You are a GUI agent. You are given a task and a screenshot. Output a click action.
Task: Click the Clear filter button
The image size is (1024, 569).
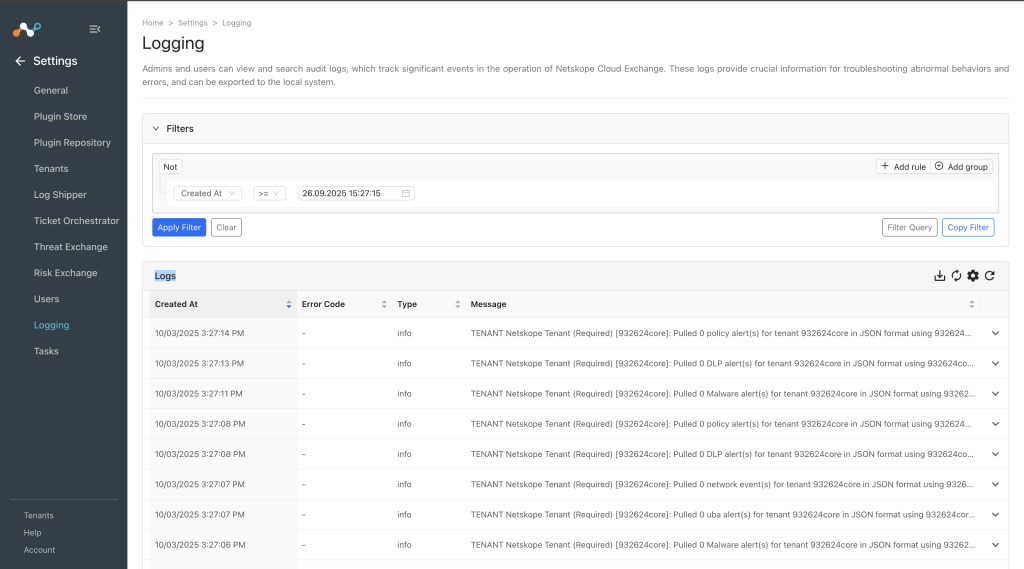[x=226, y=227]
